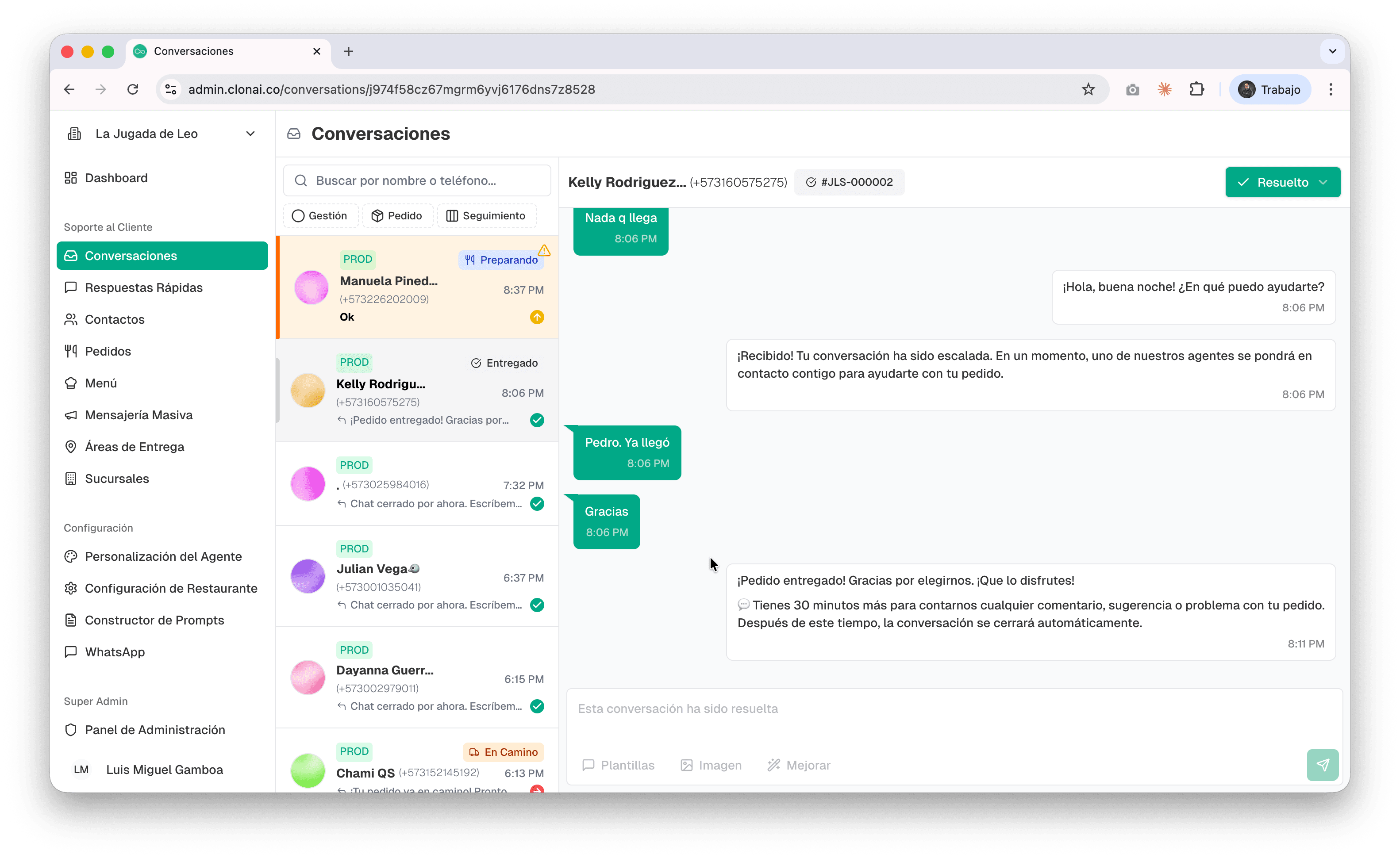The width and height of the screenshot is (1400, 858).
Task: Click the camera extension icon
Action: tap(1132, 89)
